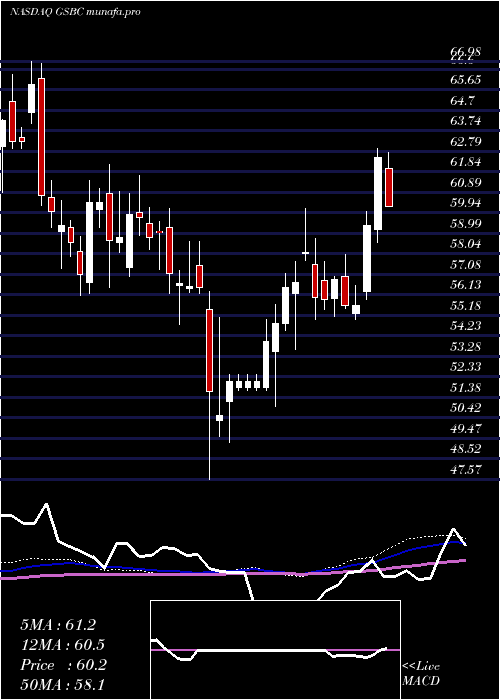Click the 60.89 price axis label
The image size is (500, 700).
465,183
